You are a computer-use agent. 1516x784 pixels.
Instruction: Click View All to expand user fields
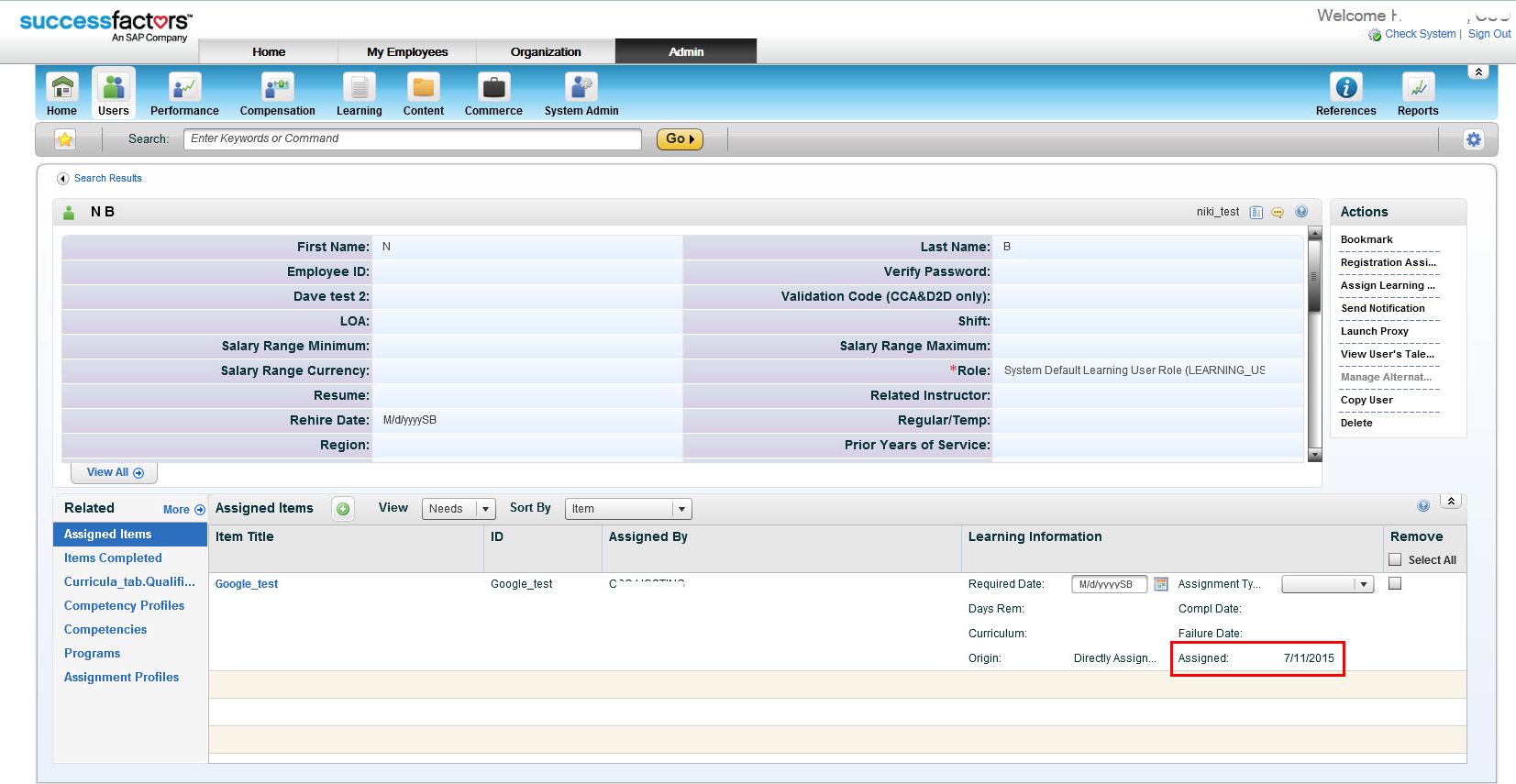[x=115, y=472]
